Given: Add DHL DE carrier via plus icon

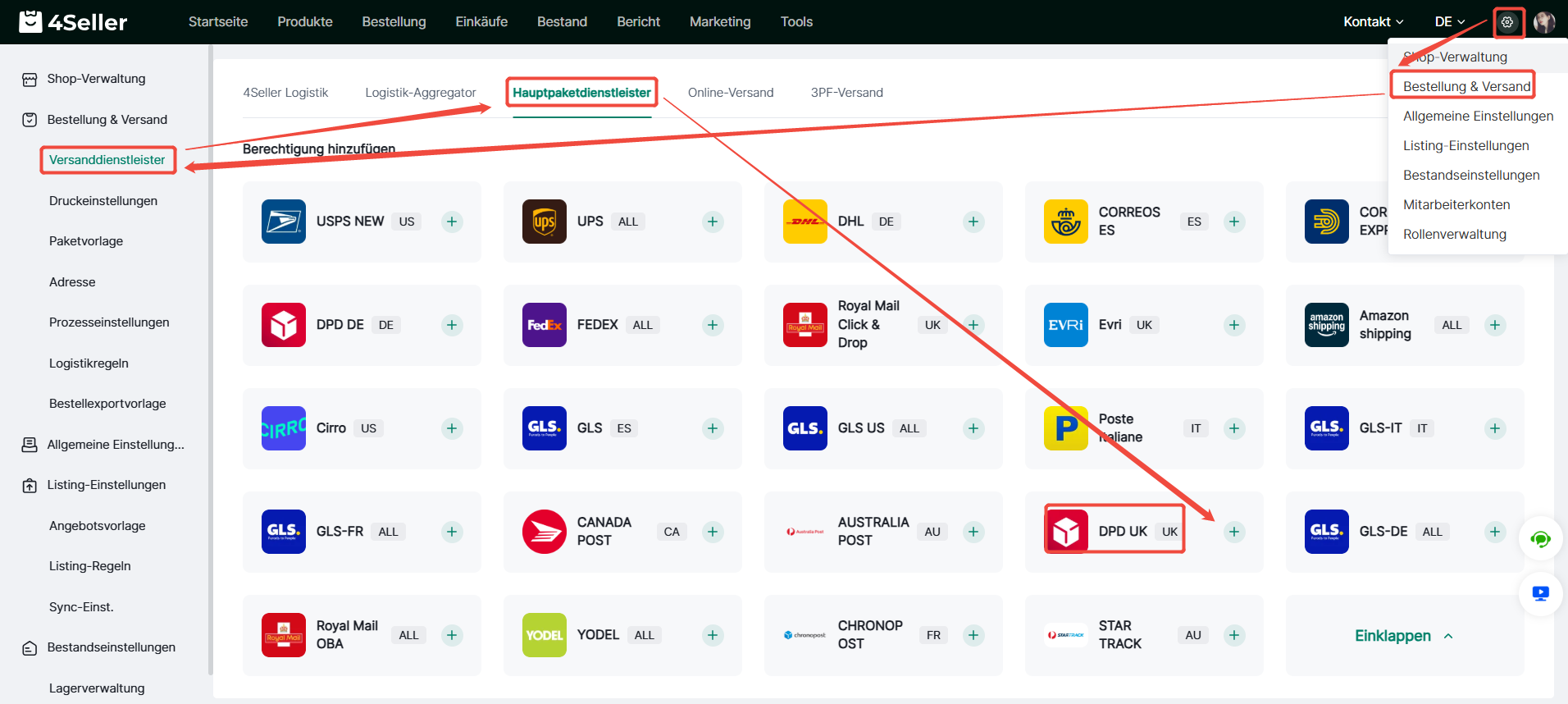Looking at the screenshot, I should point(973,222).
